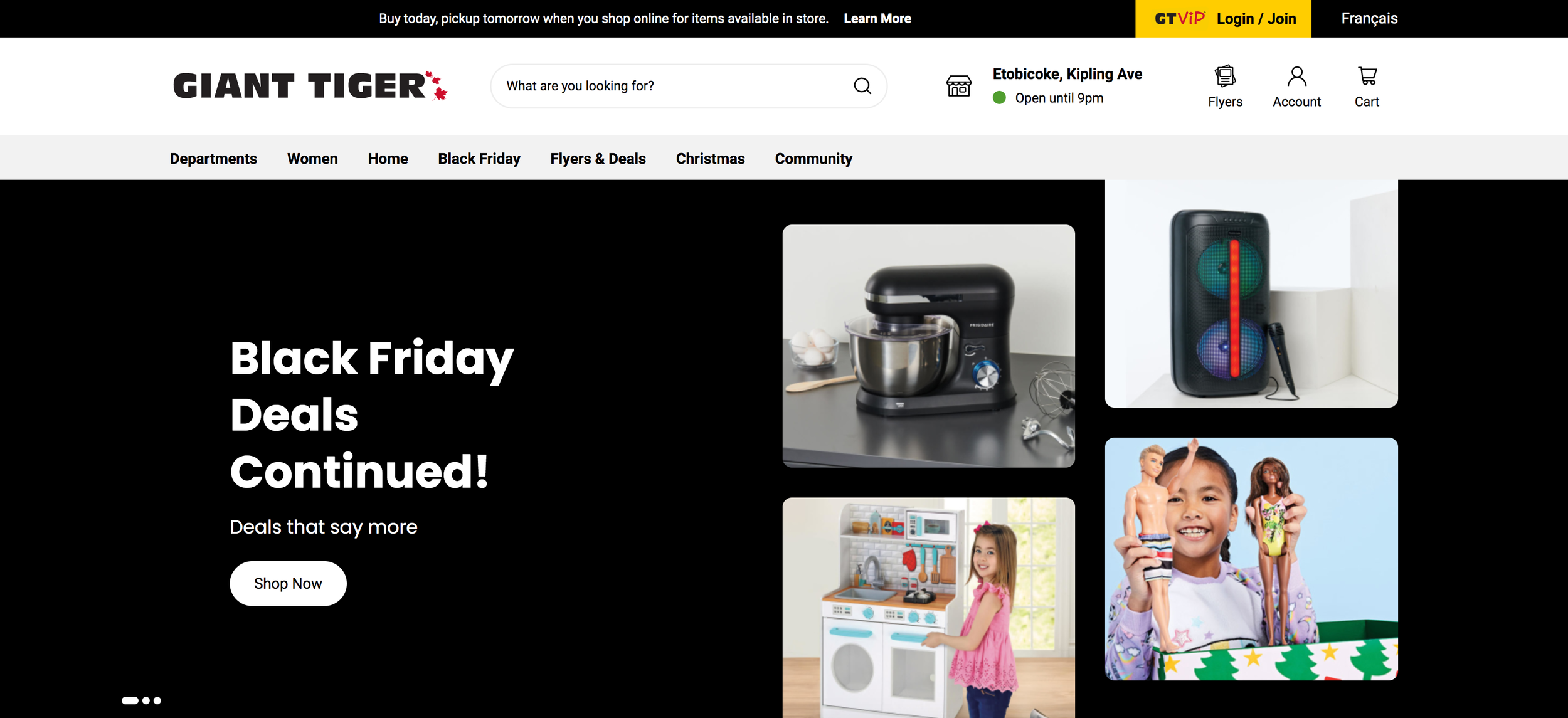Select the second carousel dot indicator

146,700
